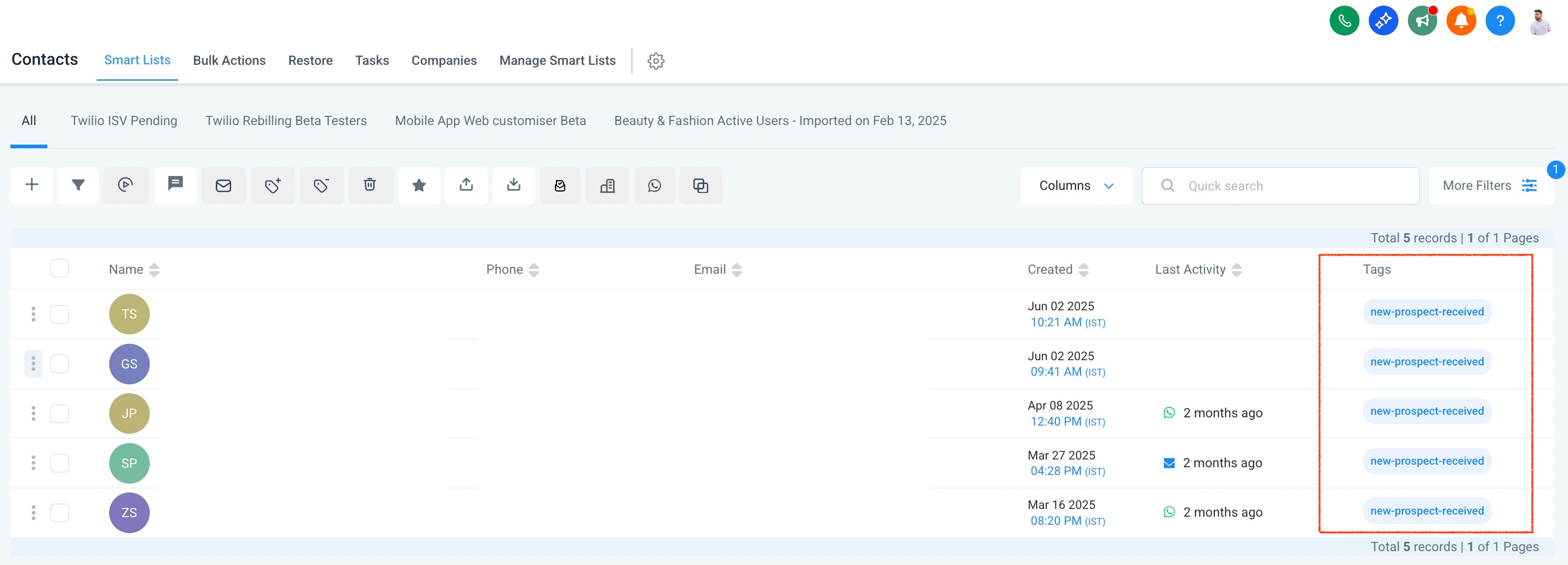Click the add contact plus icon
This screenshot has height=565, width=1568.
tap(31, 185)
